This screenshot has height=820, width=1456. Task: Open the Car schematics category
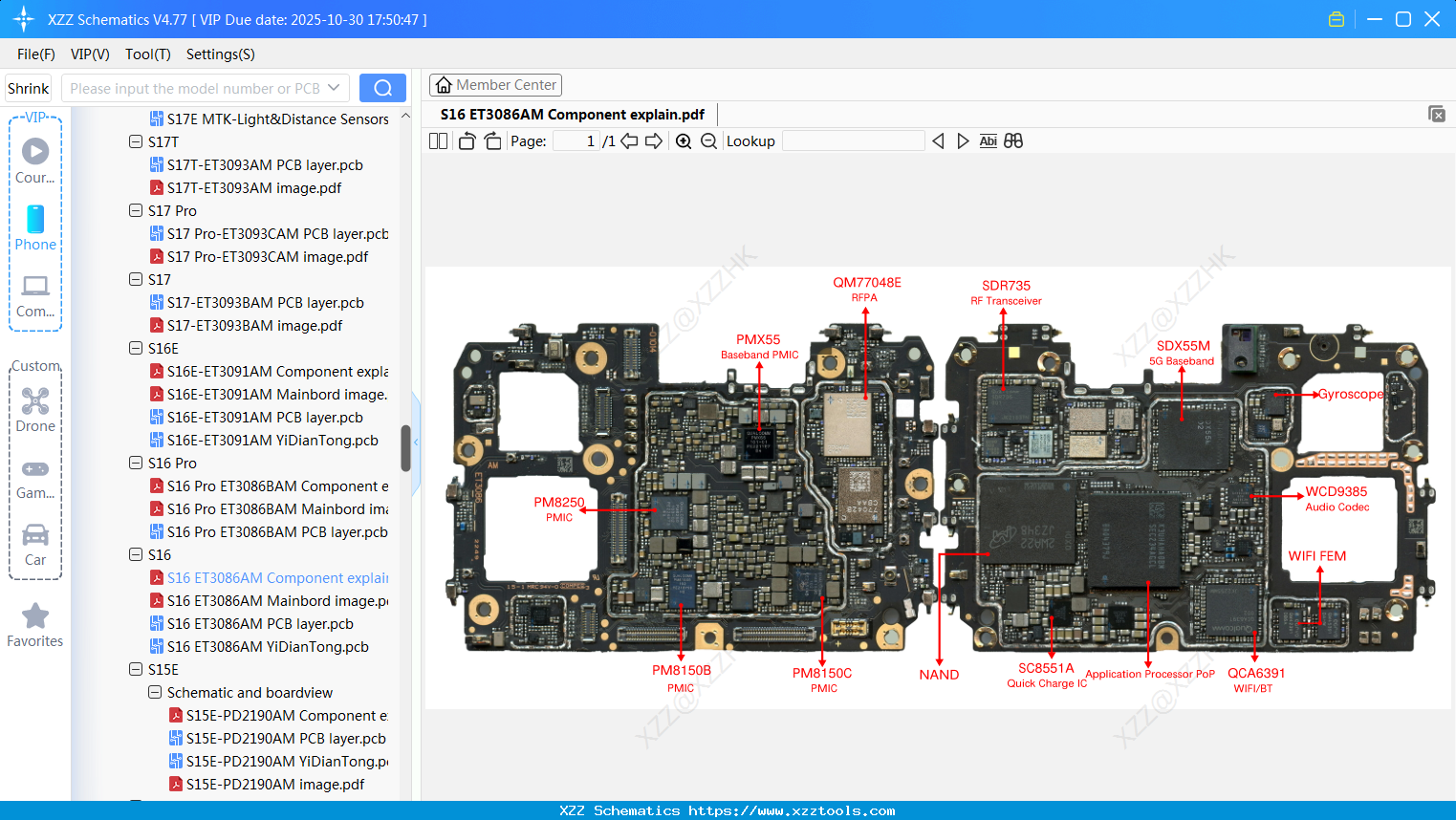(35, 535)
